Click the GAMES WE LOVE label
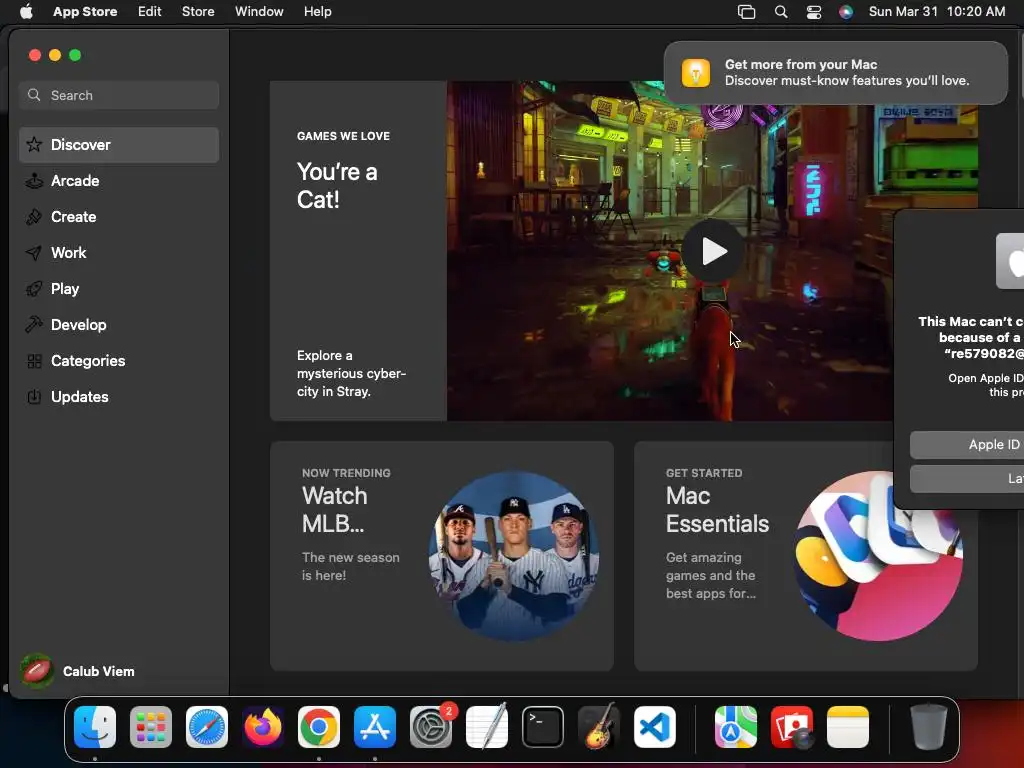The width and height of the screenshot is (1024, 768). pos(344,136)
